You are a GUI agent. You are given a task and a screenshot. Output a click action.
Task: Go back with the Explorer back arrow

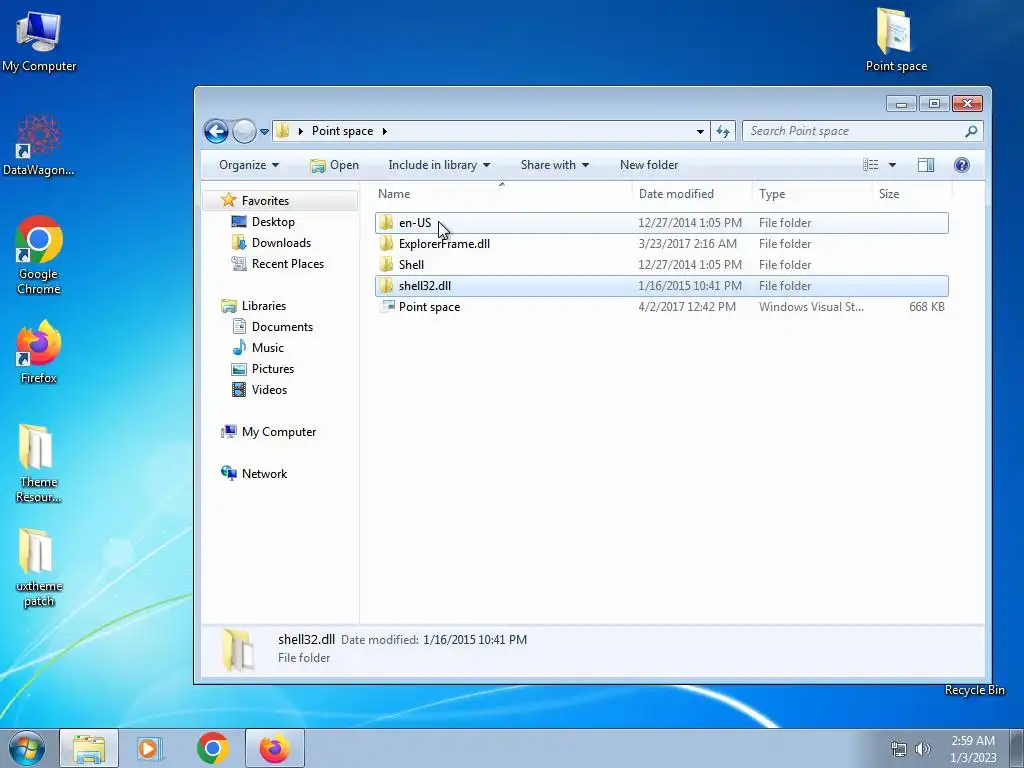(216, 131)
